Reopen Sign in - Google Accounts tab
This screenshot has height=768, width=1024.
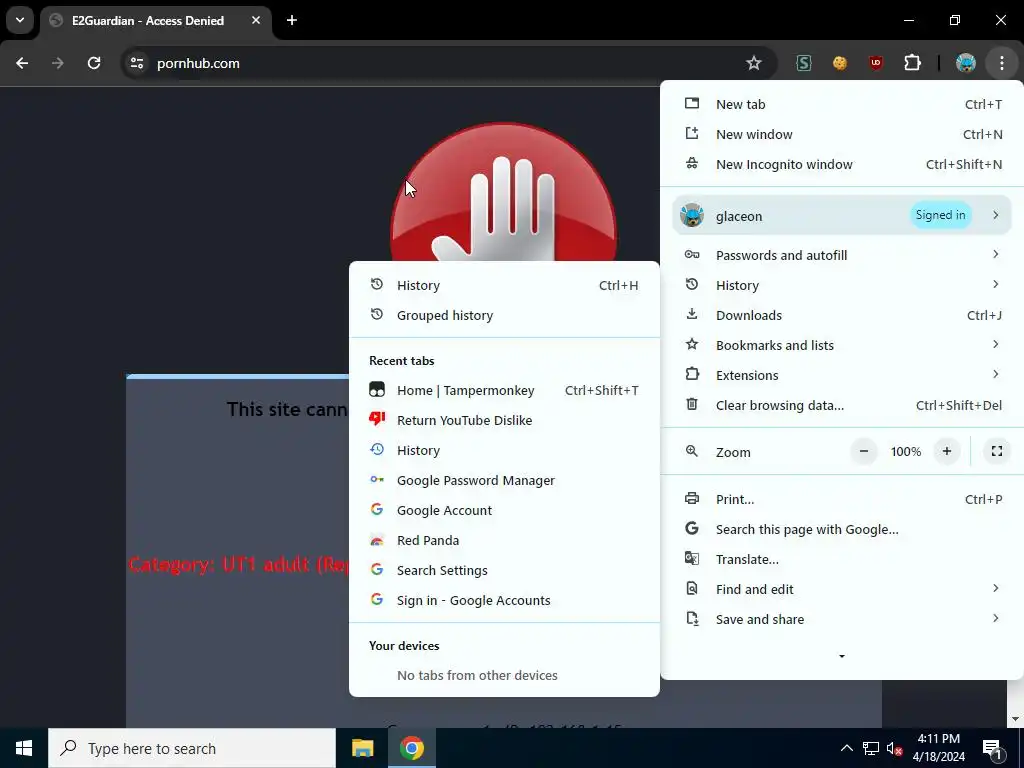tap(504, 601)
